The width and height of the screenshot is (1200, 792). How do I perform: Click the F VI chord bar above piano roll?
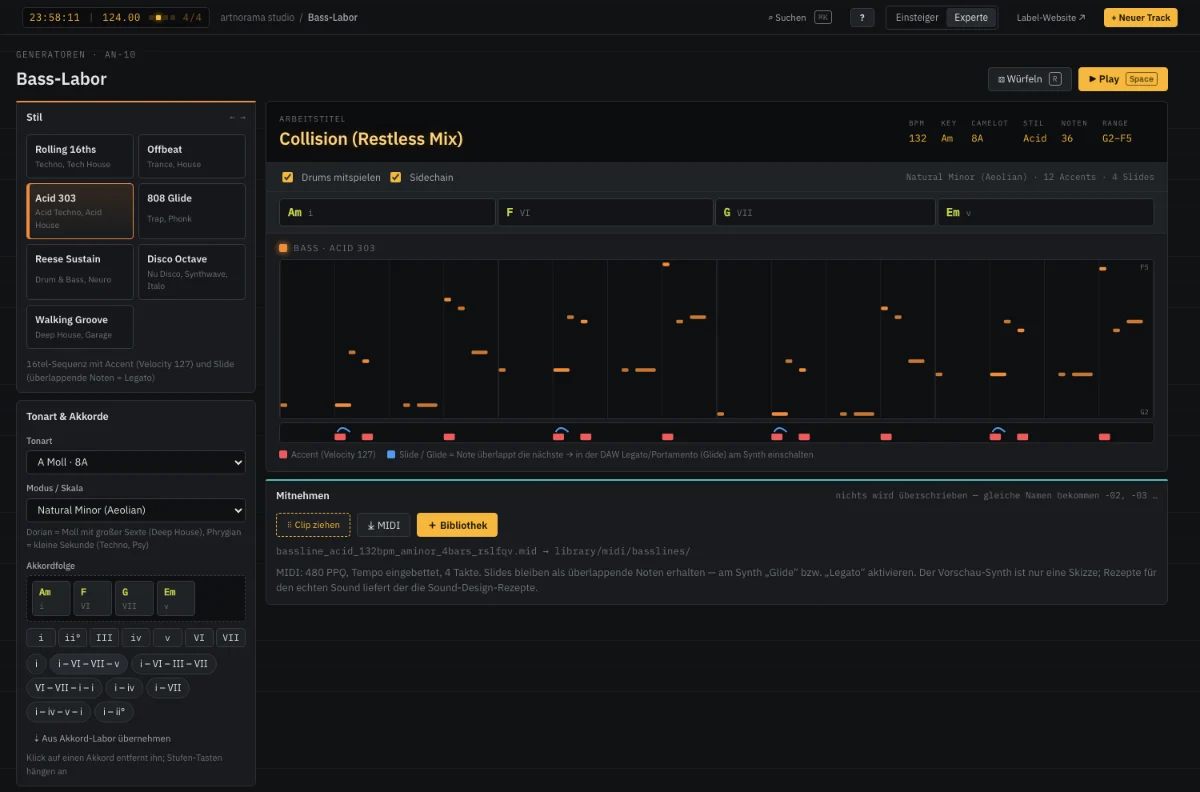coord(605,212)
